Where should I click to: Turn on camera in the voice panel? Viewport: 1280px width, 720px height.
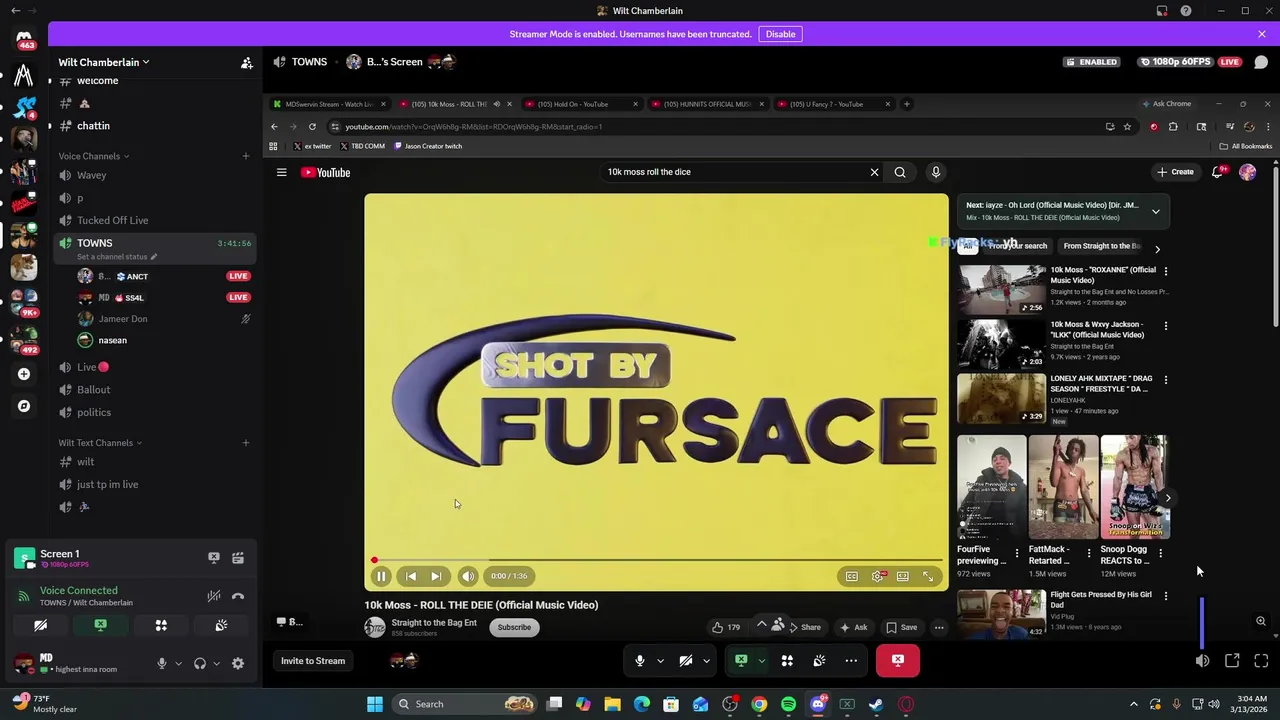(40, 626)
